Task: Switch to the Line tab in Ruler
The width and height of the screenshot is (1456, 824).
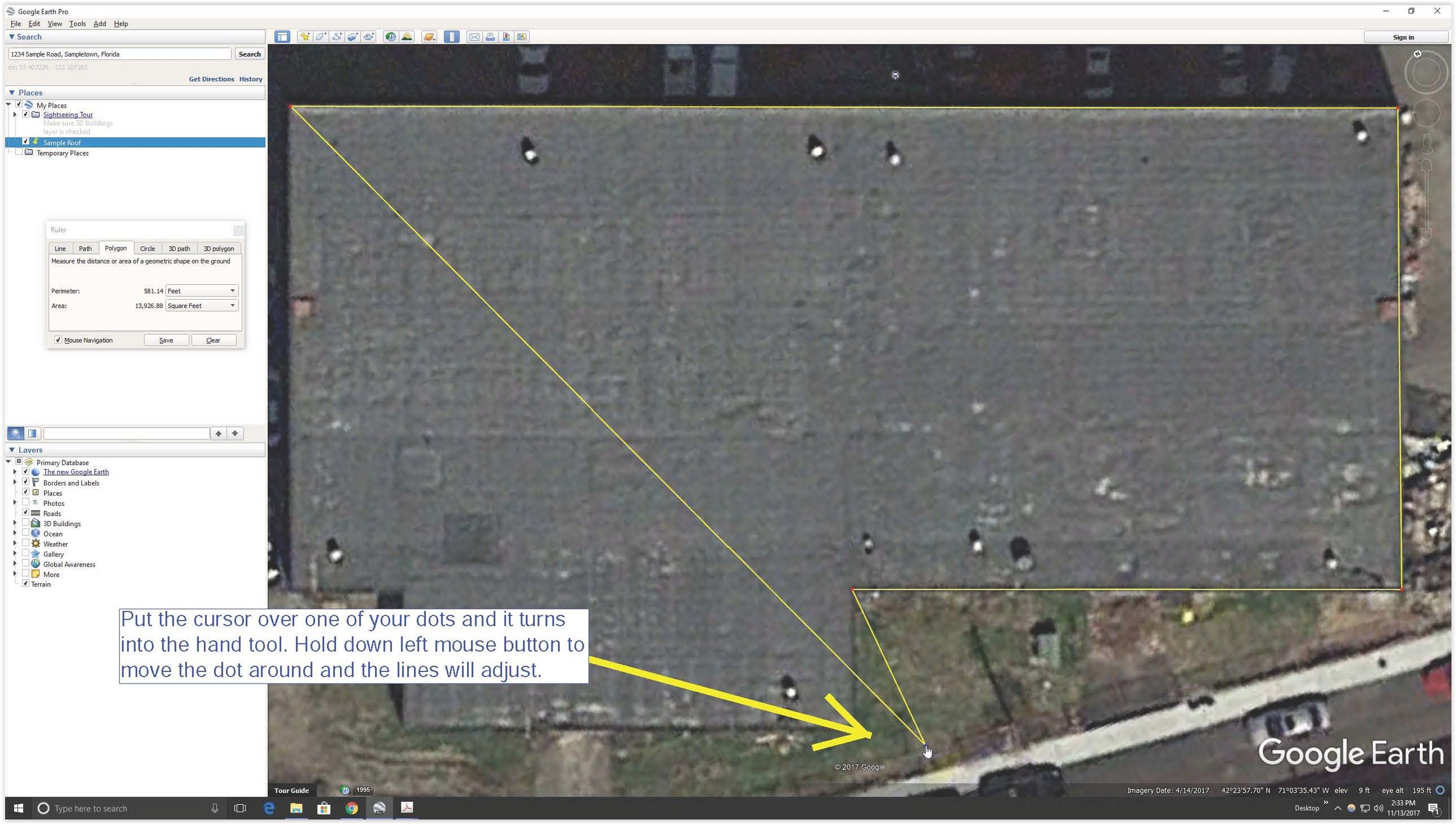Action: (x=60, y=249)
